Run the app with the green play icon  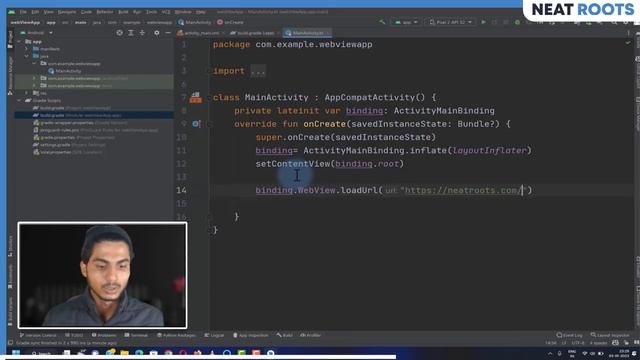tap(483, 22)
